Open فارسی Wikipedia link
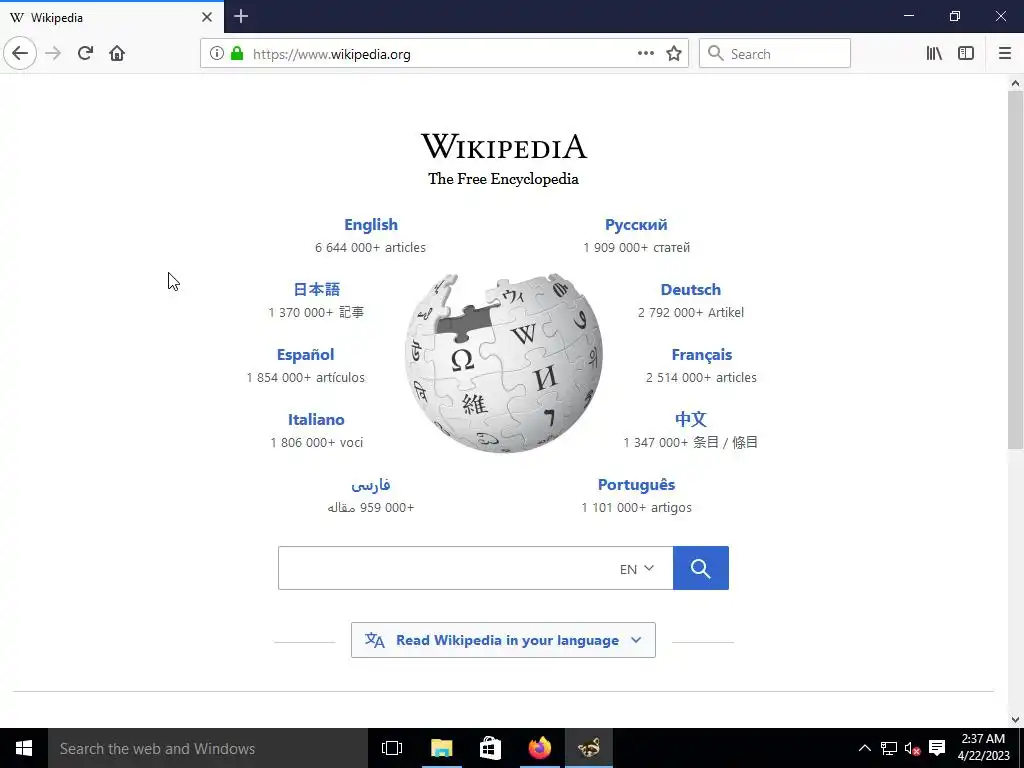 [x=370, y=485]
